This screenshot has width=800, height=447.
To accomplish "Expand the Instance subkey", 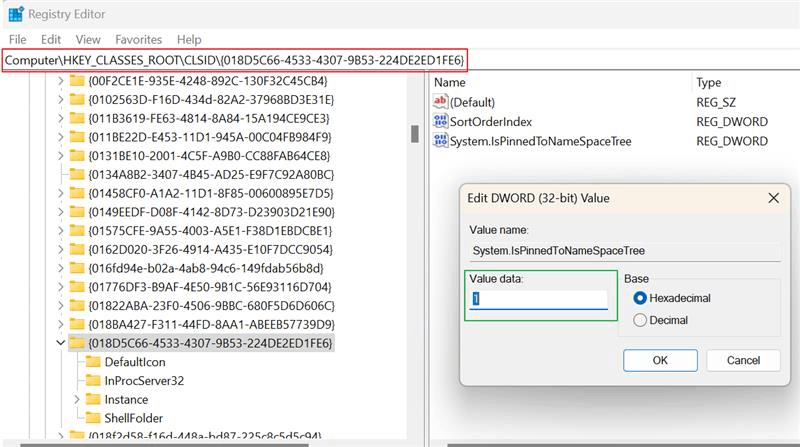I will click(77, 400).
